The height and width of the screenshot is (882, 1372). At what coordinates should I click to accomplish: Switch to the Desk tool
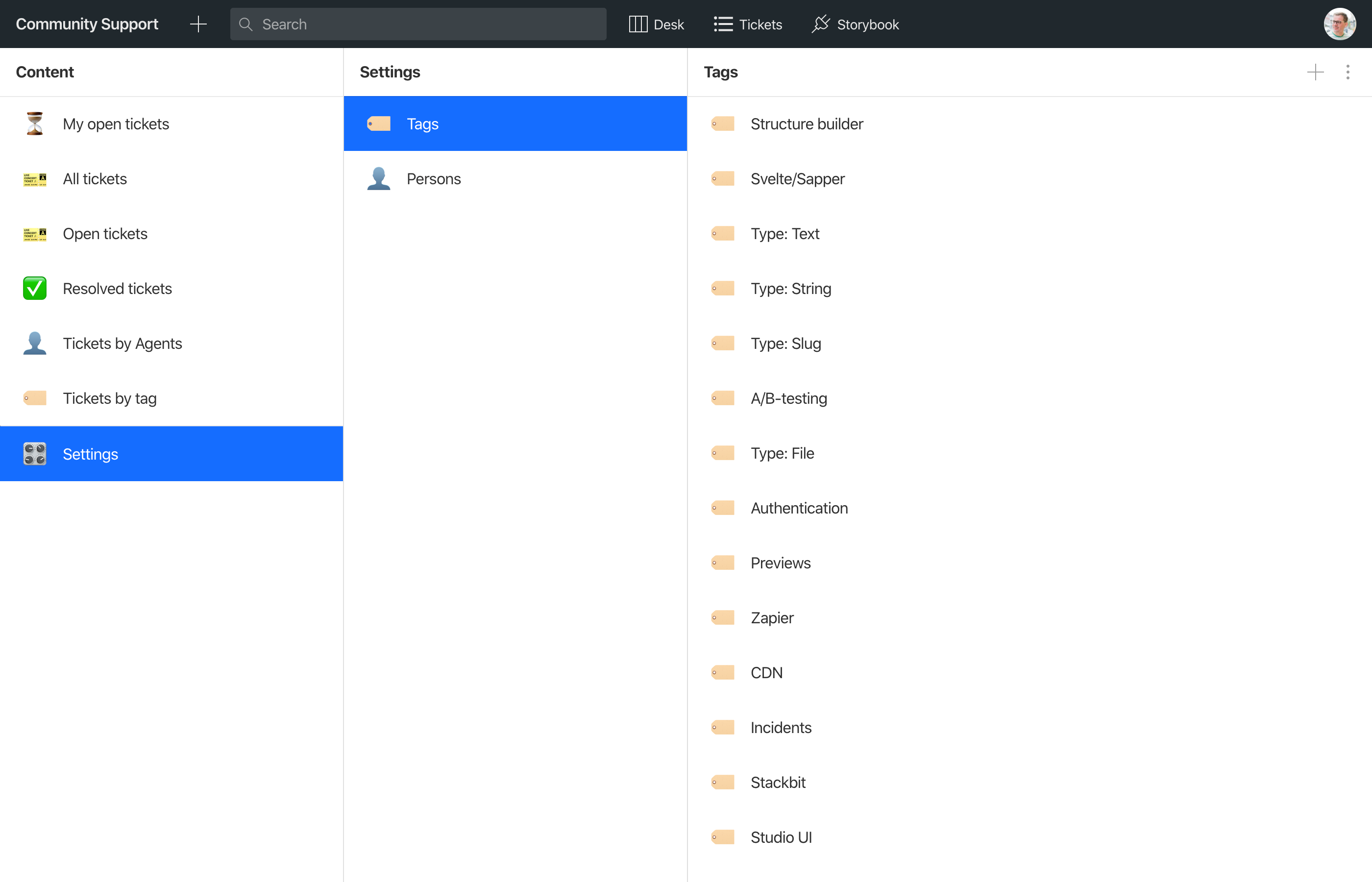656,24
